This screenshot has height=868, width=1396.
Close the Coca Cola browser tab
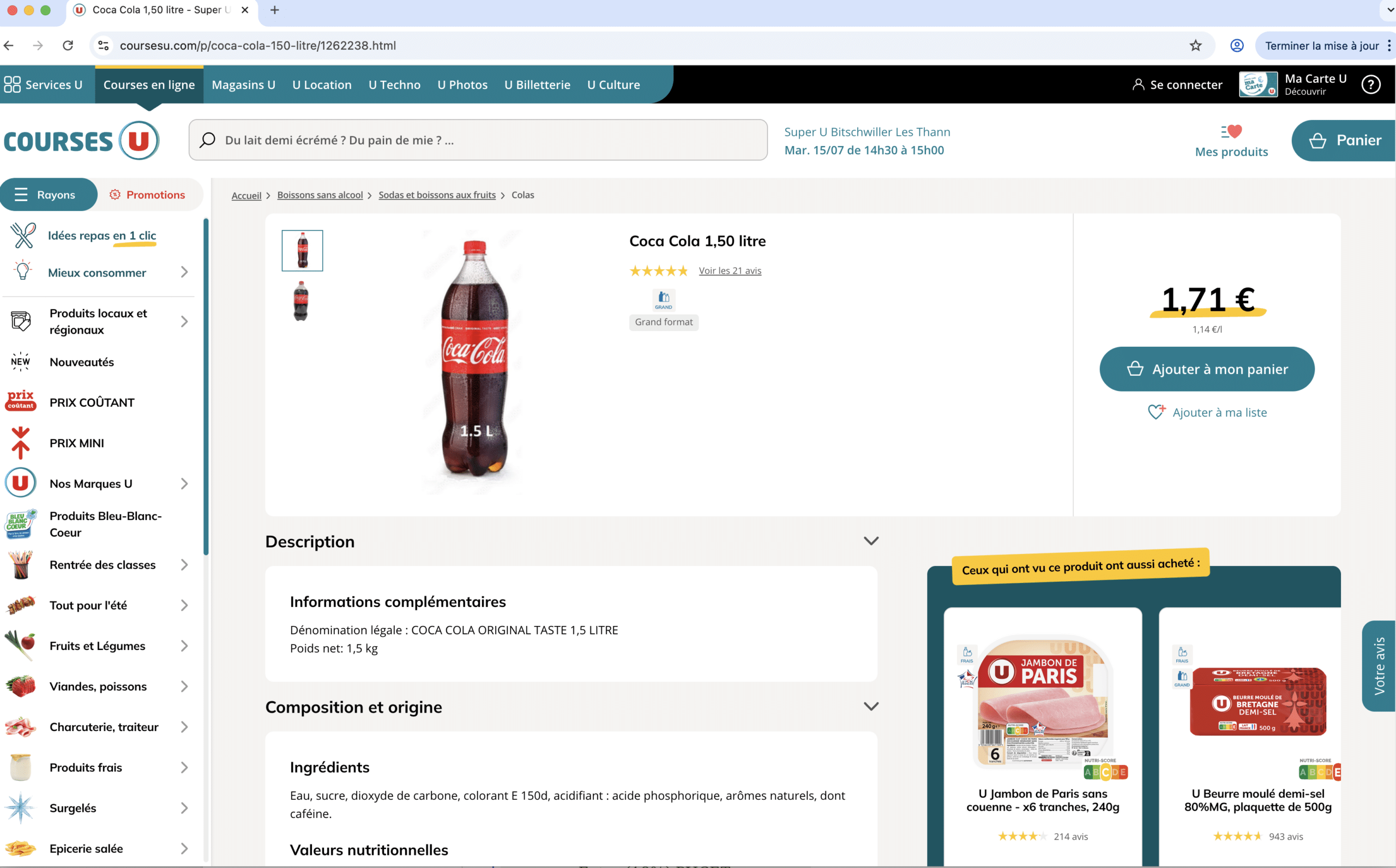point(245,10)
